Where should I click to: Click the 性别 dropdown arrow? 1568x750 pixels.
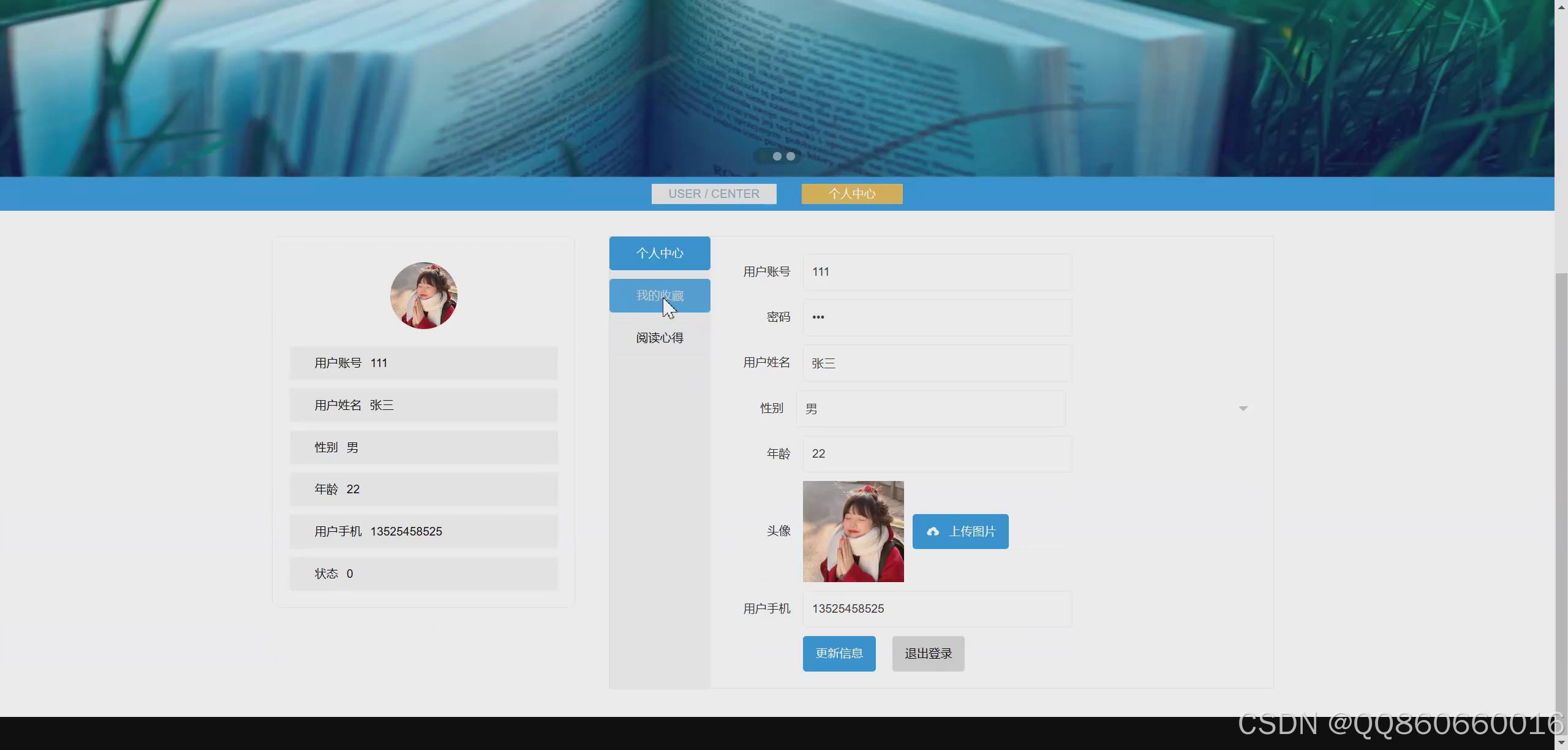pyautogui.click(x=1243, y=409)
